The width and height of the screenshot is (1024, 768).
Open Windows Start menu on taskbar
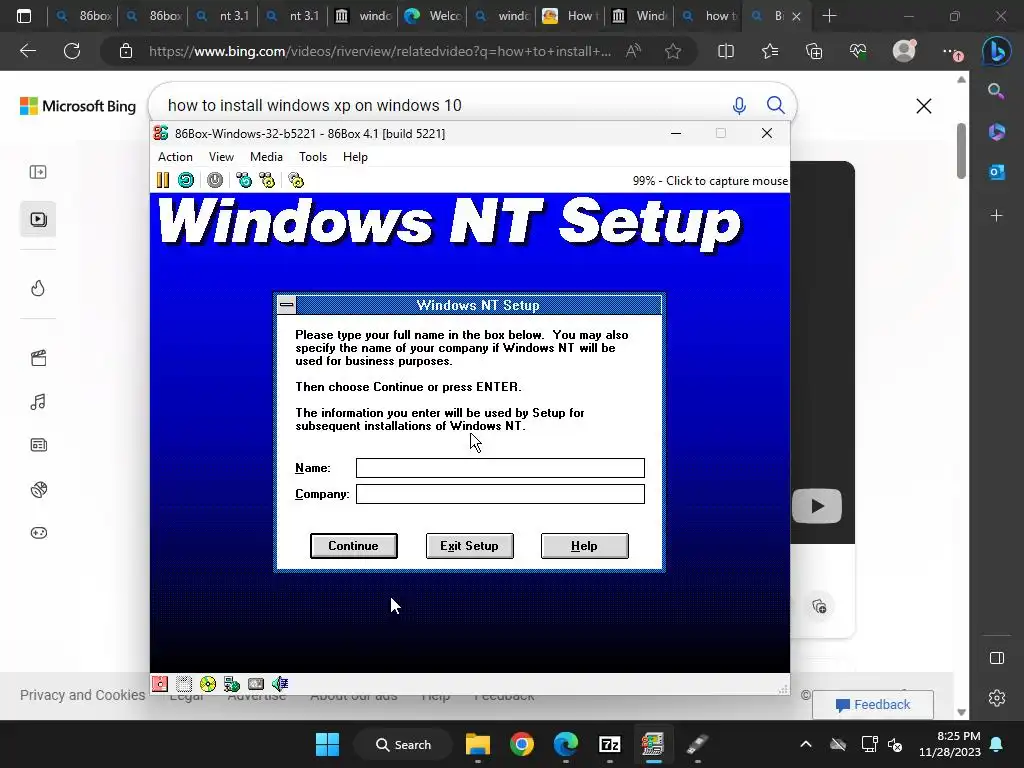[x=327, y=744]
